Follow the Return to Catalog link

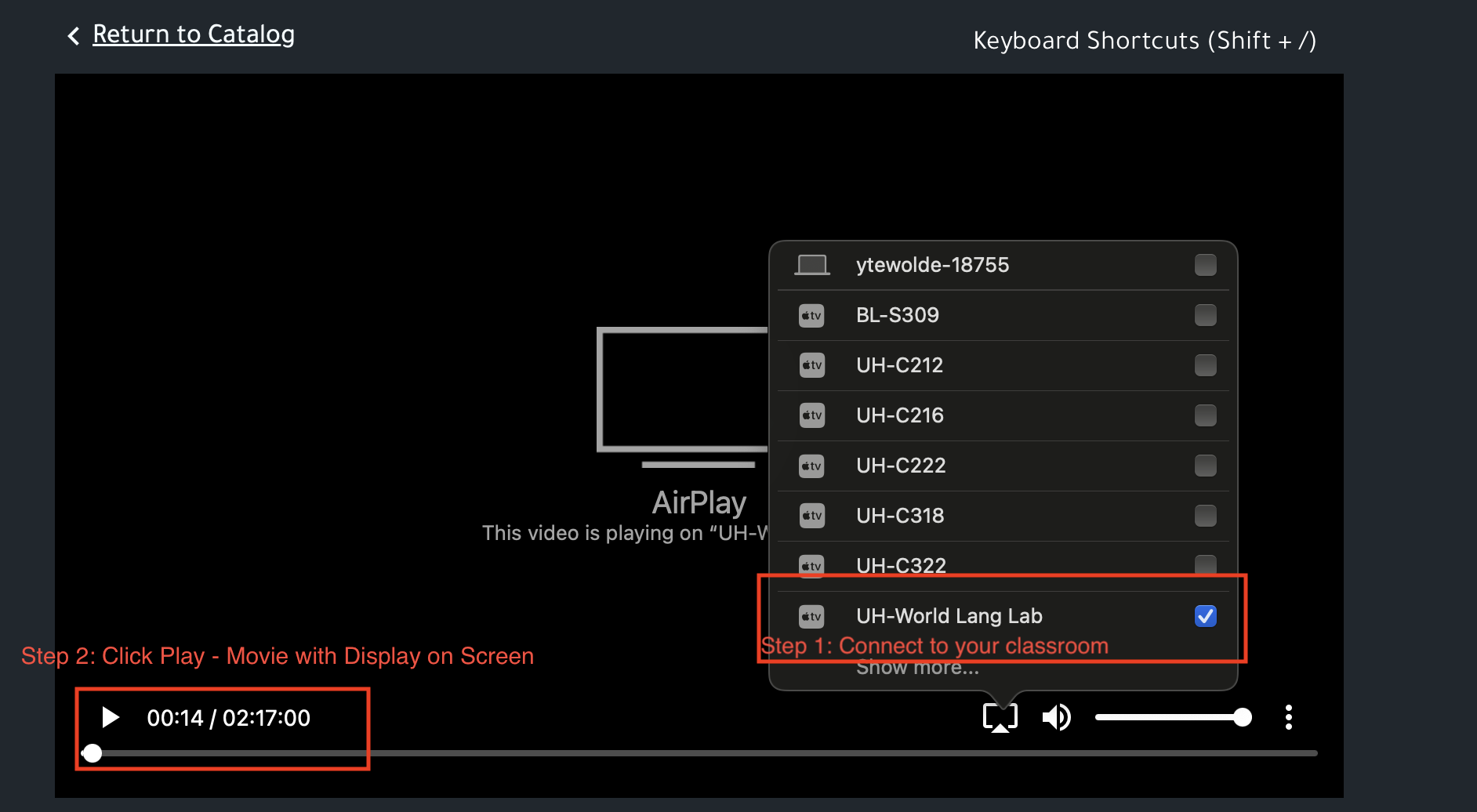[194, 34]
